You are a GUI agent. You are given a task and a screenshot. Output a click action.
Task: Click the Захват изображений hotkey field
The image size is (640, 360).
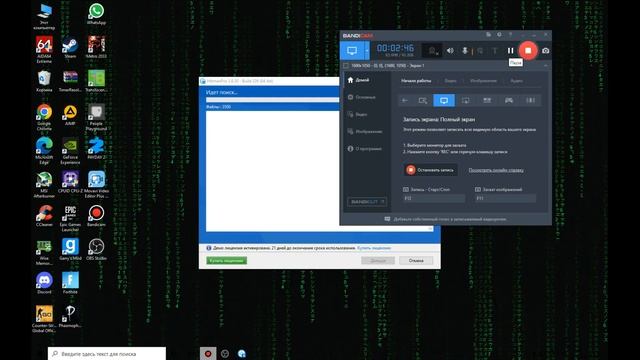point(505,198)
